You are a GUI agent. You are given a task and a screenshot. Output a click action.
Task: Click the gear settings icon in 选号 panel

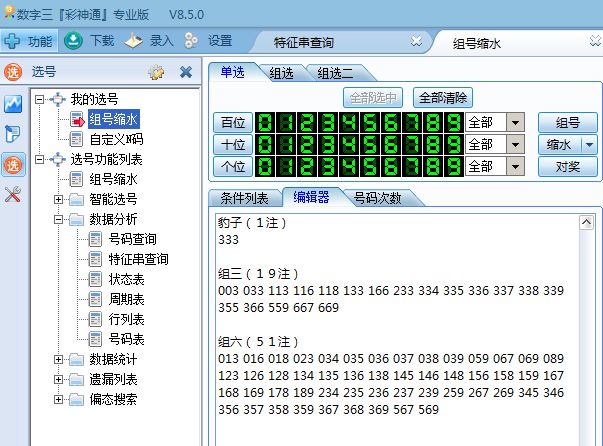[x=157, y=72]
